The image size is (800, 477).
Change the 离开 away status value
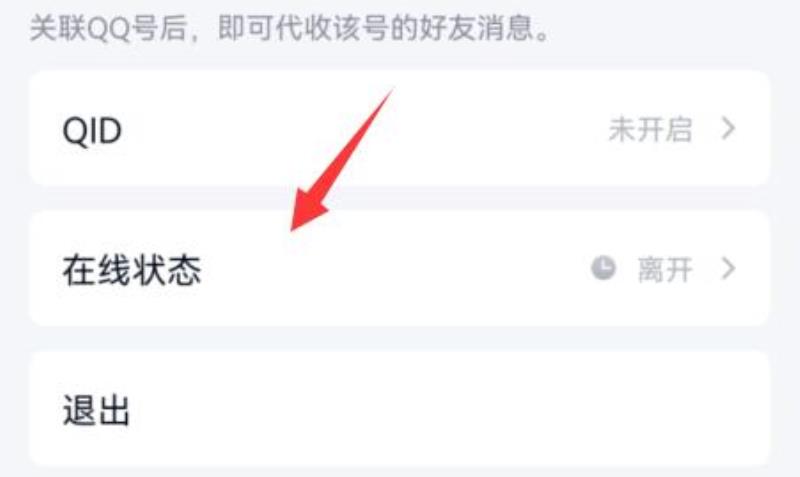tap(665, 269)
